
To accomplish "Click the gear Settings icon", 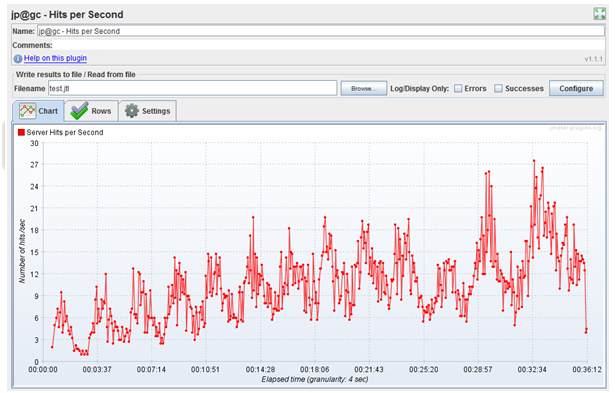I will click(x=132, y=111).
